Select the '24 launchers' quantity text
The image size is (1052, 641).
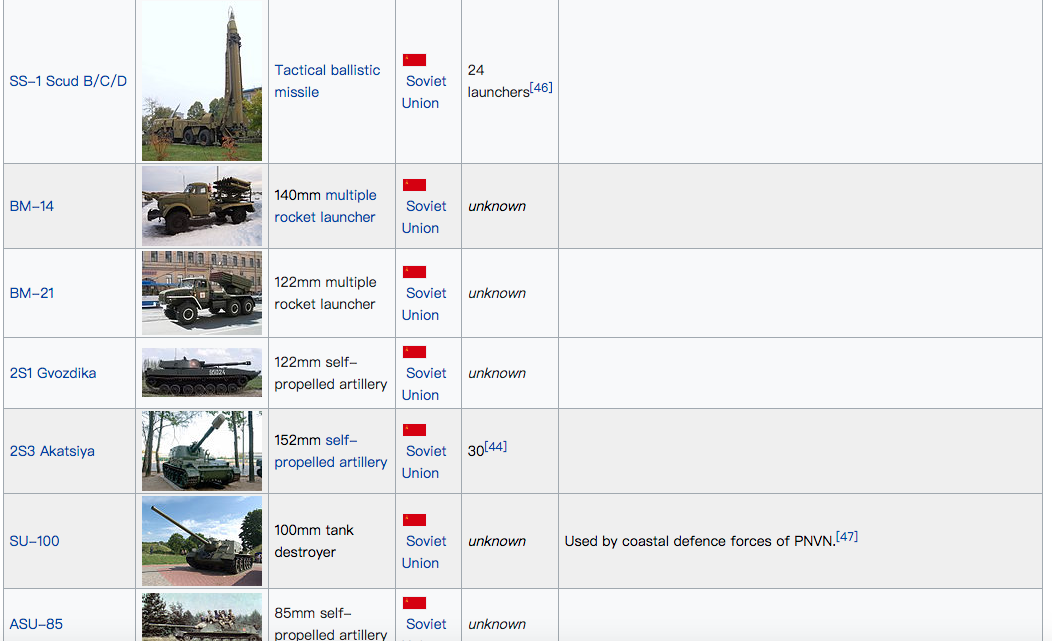[498, 81]
